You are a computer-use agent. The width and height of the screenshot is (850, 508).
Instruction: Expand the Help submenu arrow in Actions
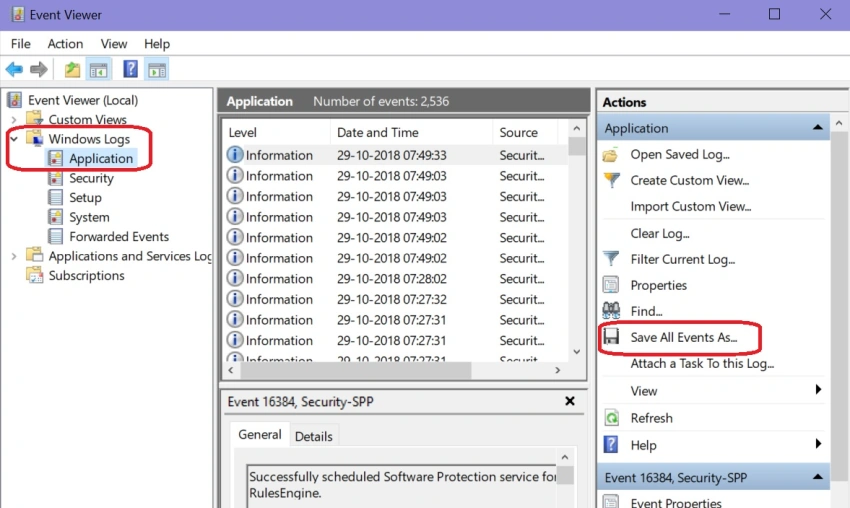tap(818, 444)
